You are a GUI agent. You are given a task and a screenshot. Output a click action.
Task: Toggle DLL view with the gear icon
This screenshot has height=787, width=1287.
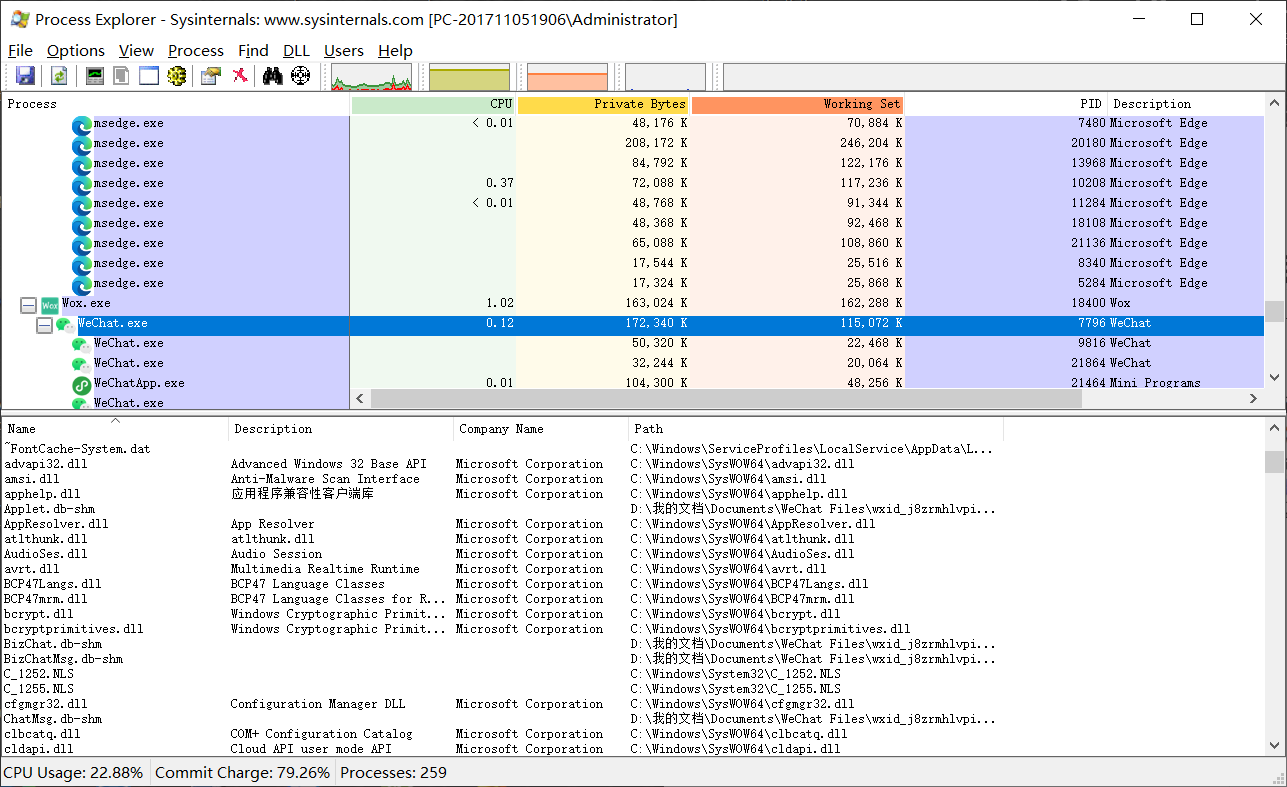(x=177, y=75)
